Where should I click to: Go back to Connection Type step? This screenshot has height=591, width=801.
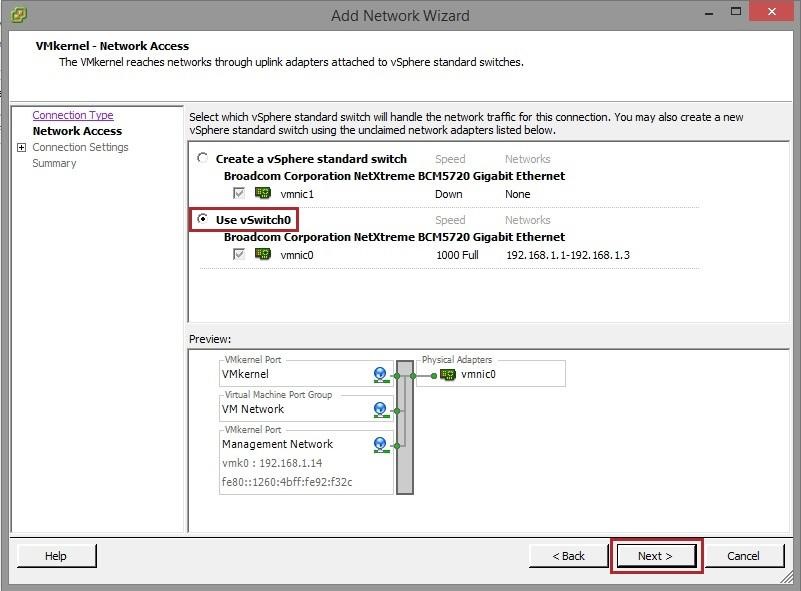(73, 115)
